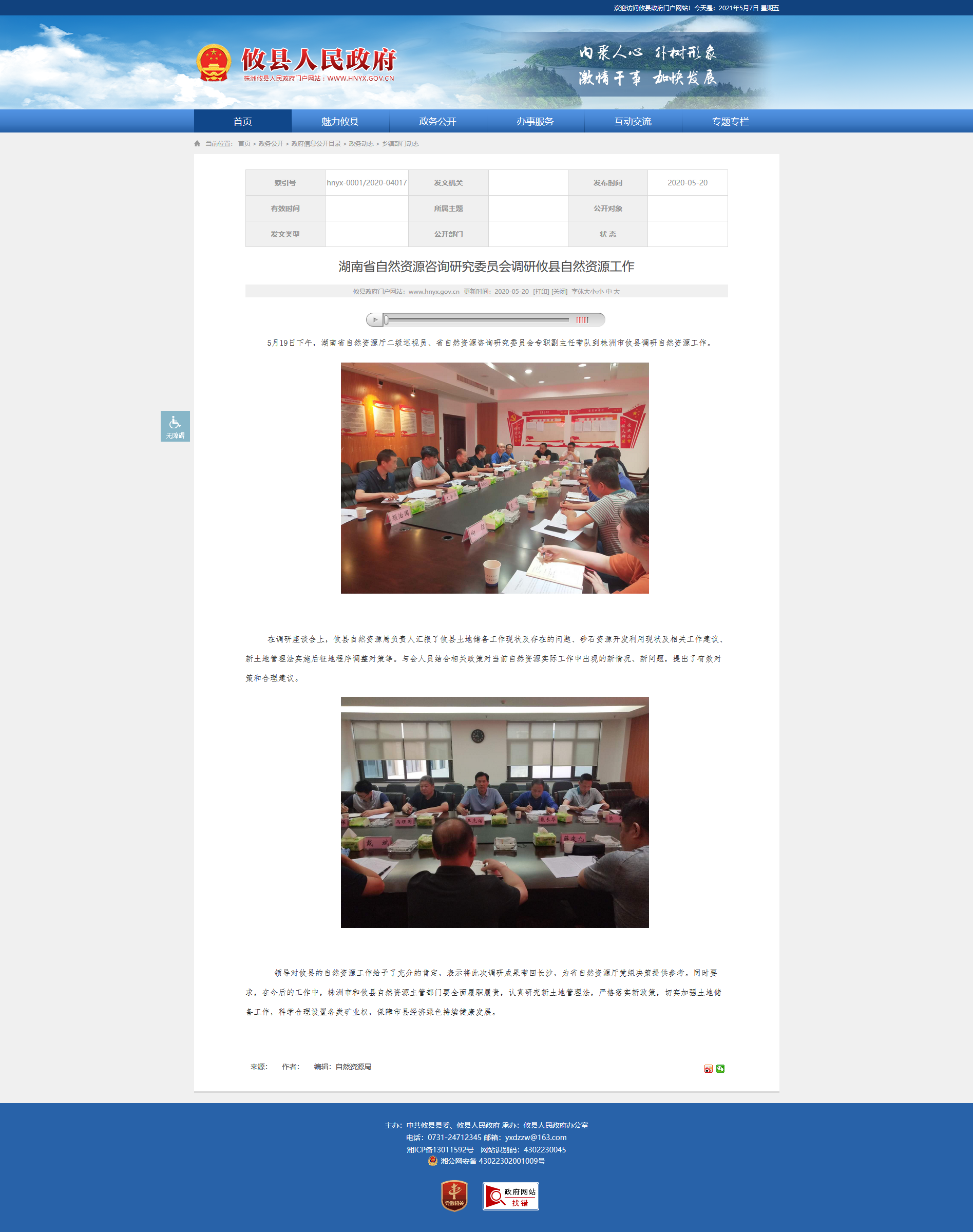Click the breadcrumb home icon
Image resolution: width=973 pixels, height=1232 pixels.
coord(197,144)
